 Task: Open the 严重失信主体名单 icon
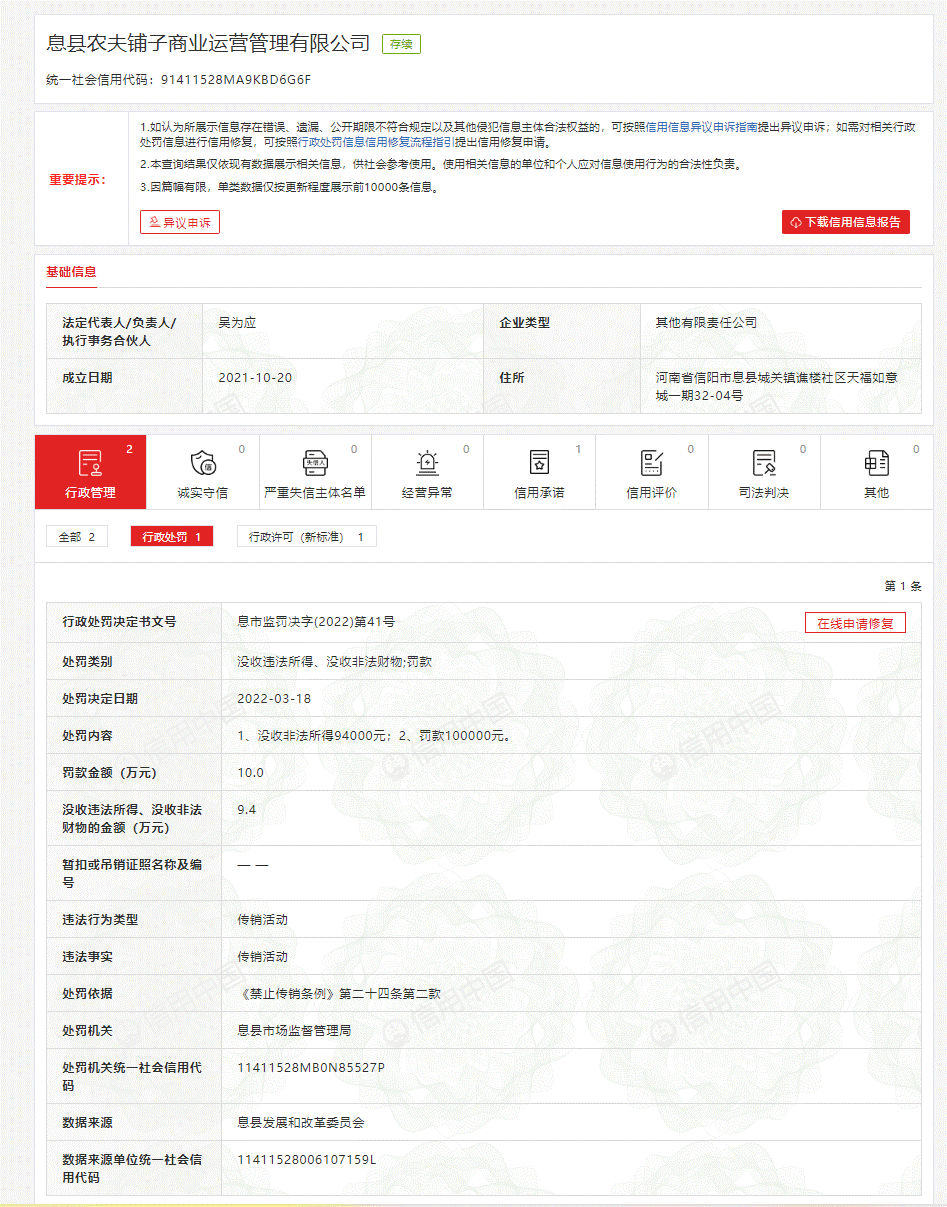pos(315,463)
